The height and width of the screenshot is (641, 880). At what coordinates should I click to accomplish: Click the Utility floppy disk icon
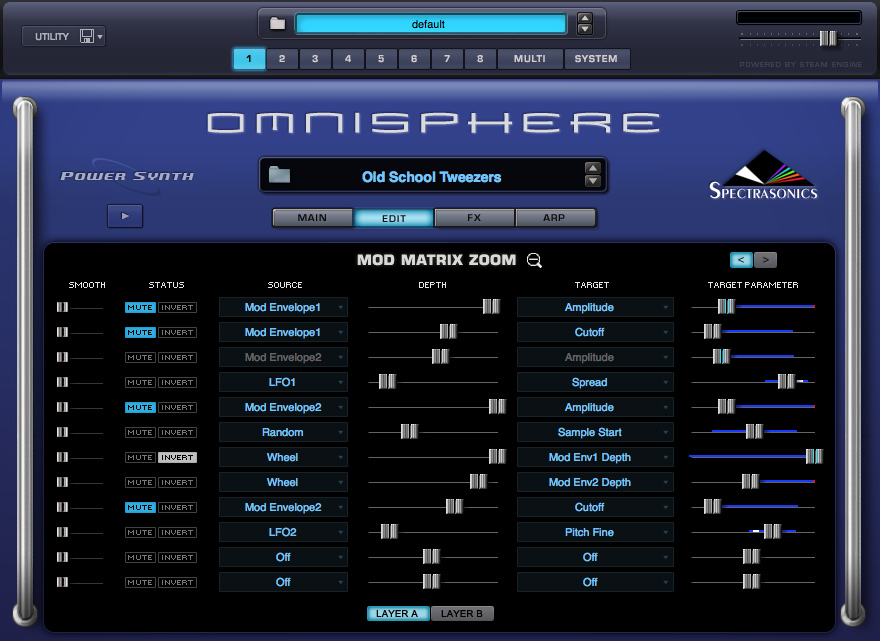point(86,36)
